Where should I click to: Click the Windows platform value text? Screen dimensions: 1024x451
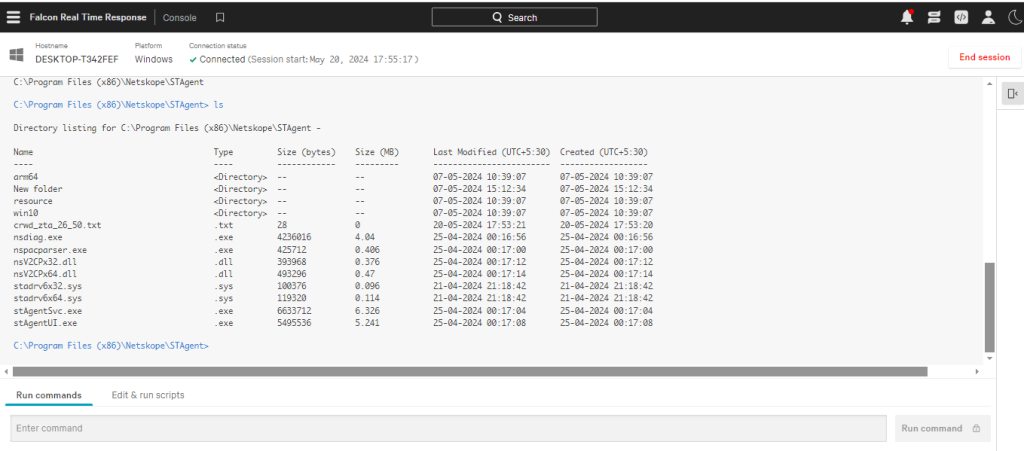point(153,59)
